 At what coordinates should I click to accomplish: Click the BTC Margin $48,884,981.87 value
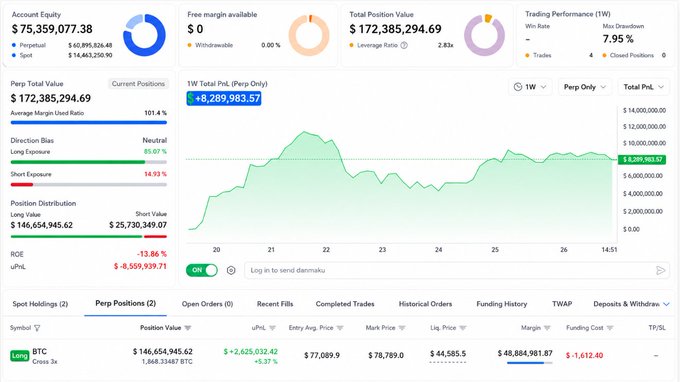click(525, 353)
